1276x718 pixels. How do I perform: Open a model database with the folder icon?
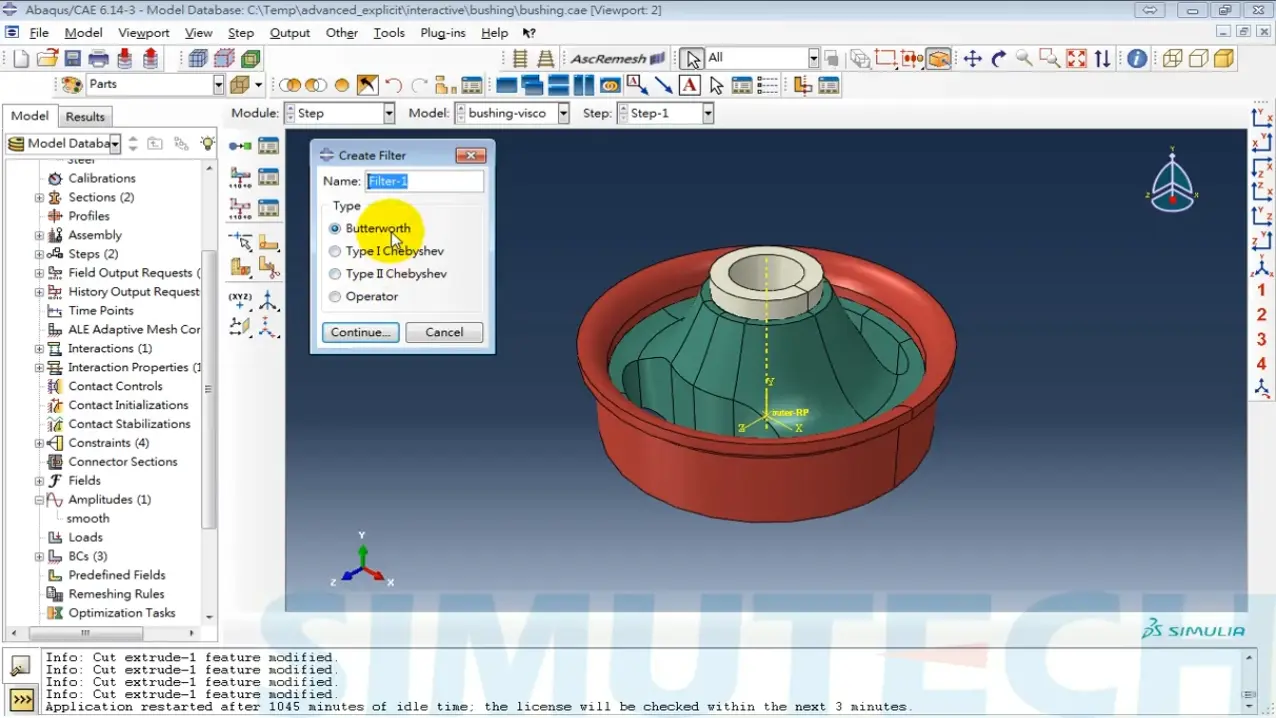(46, 59)
